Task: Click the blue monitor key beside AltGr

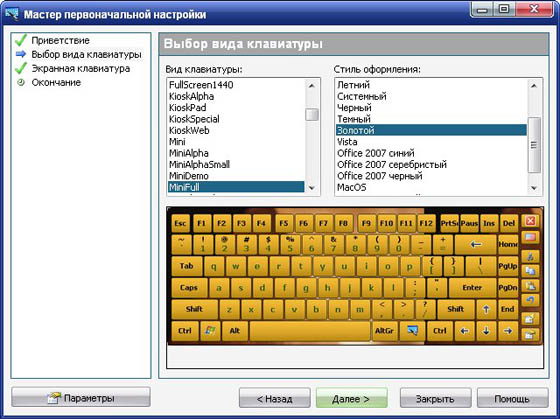Action: (412, 331)
